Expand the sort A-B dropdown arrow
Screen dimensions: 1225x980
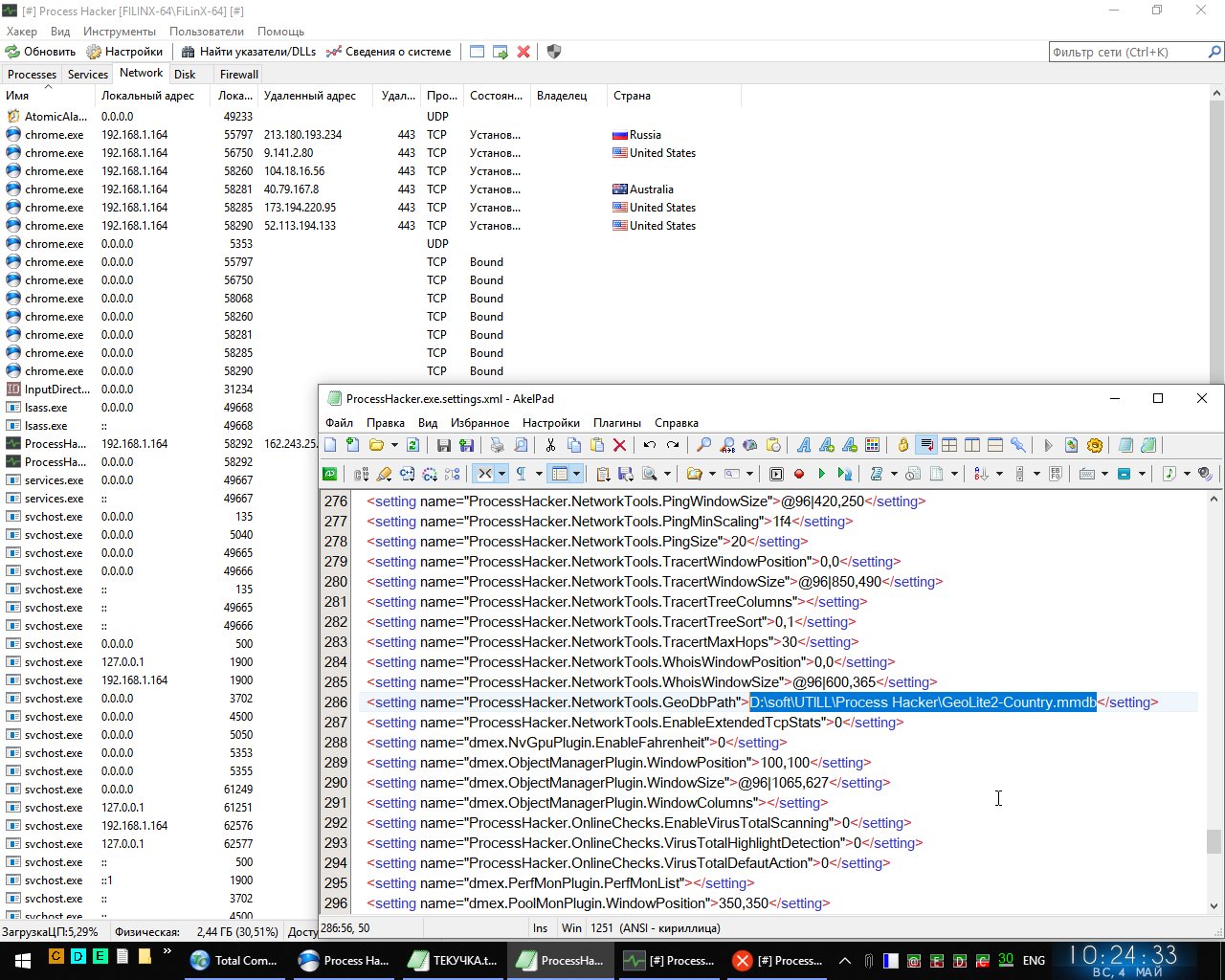pos(999,474)
